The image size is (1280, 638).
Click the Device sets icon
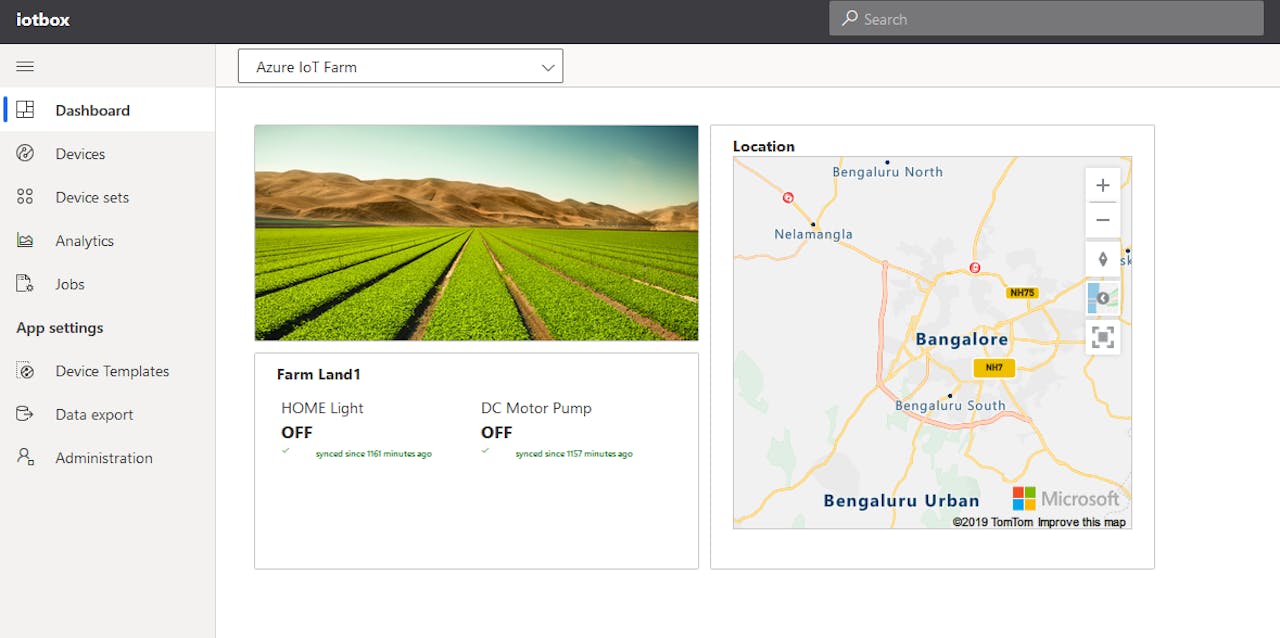(x=25, y=197)
